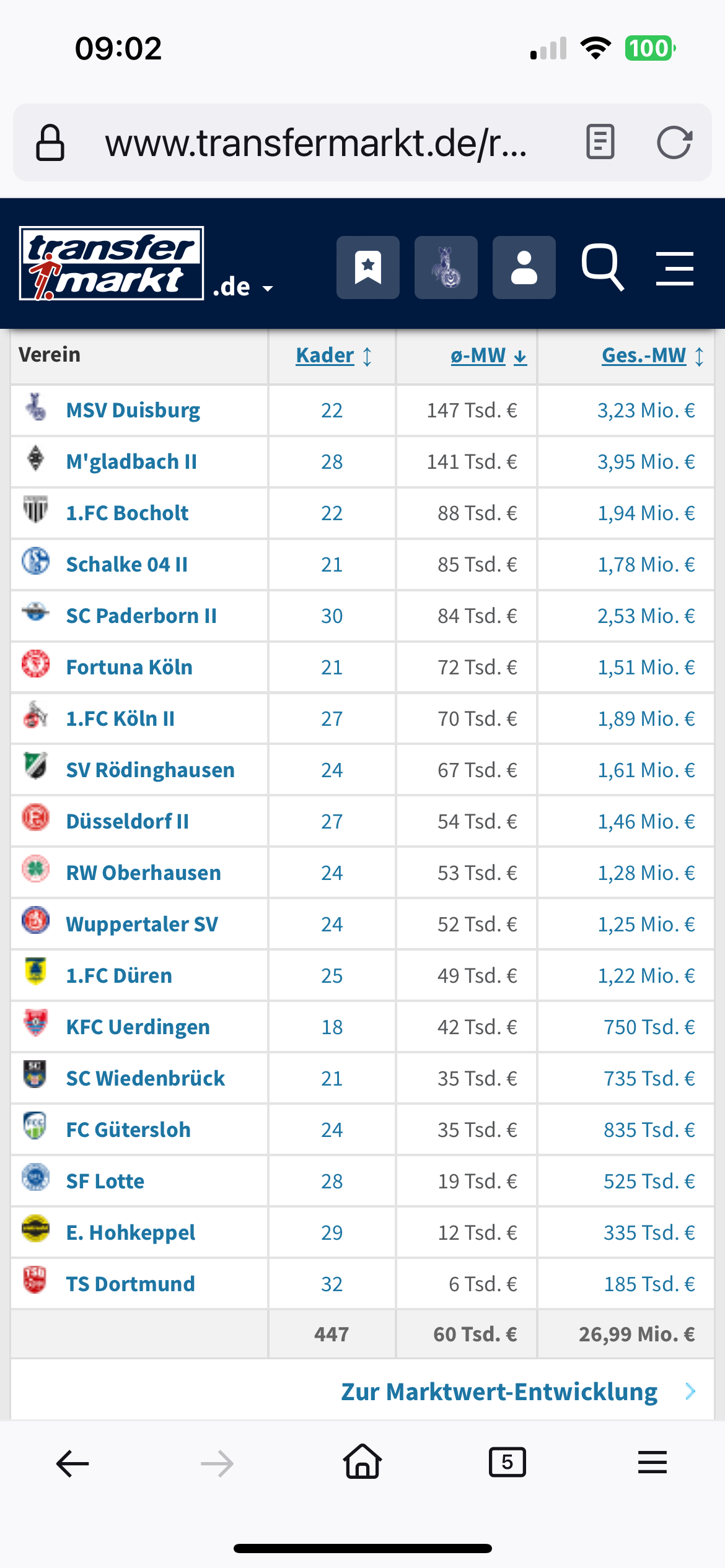
Task: Go to the browser home icon
Action: pyautogui.click(x=362, y=1461)
